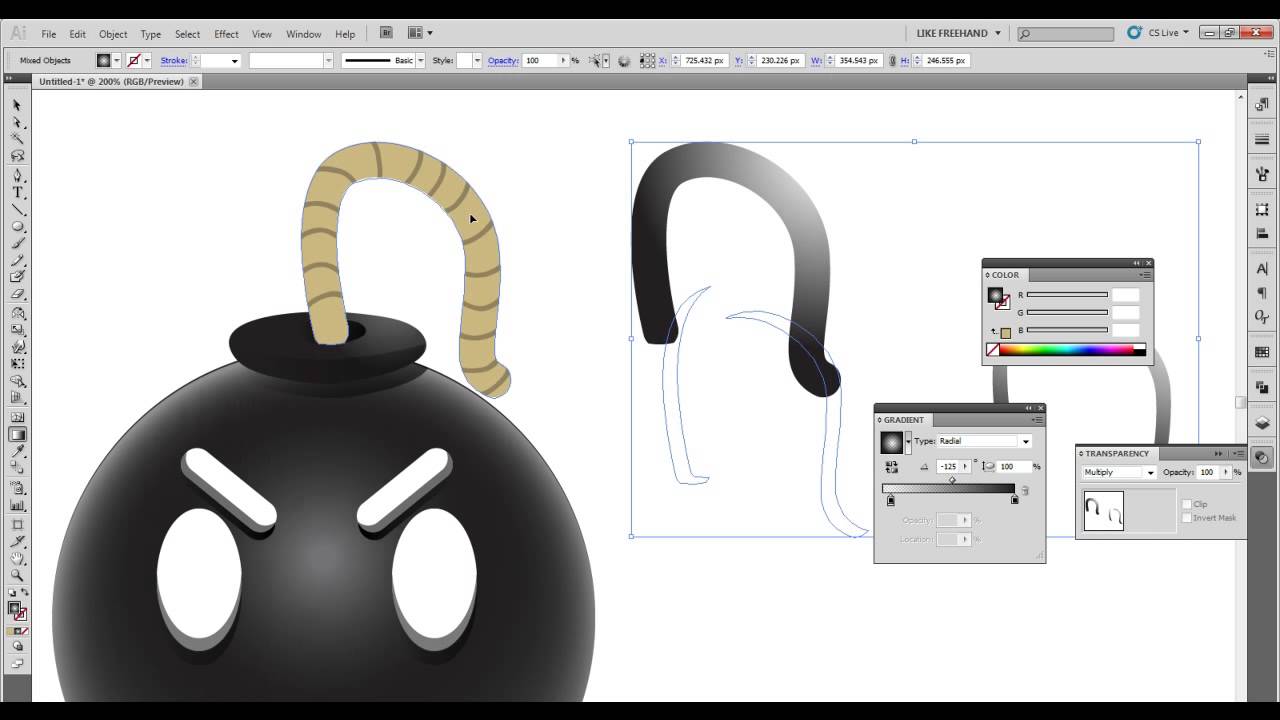This screenshot has height=720, width=1280.
Task: Click the Bridge icon in menu bar
Action: click(386, 33)
